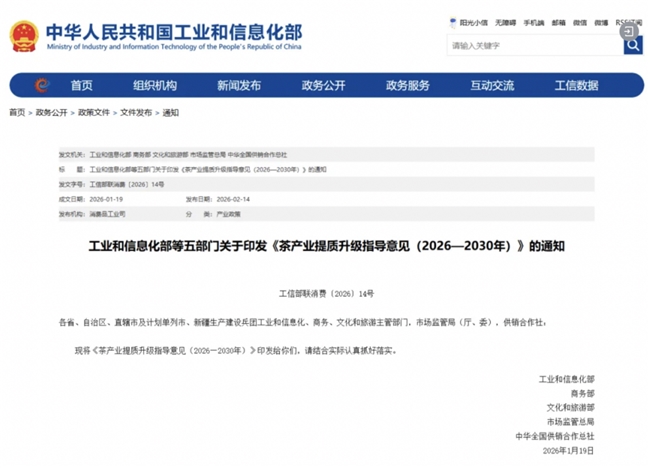Open 互动交流 in the navigation bar
Viewport: 650px width, 468px height.
pyautogui.click(x=492, y=85)
